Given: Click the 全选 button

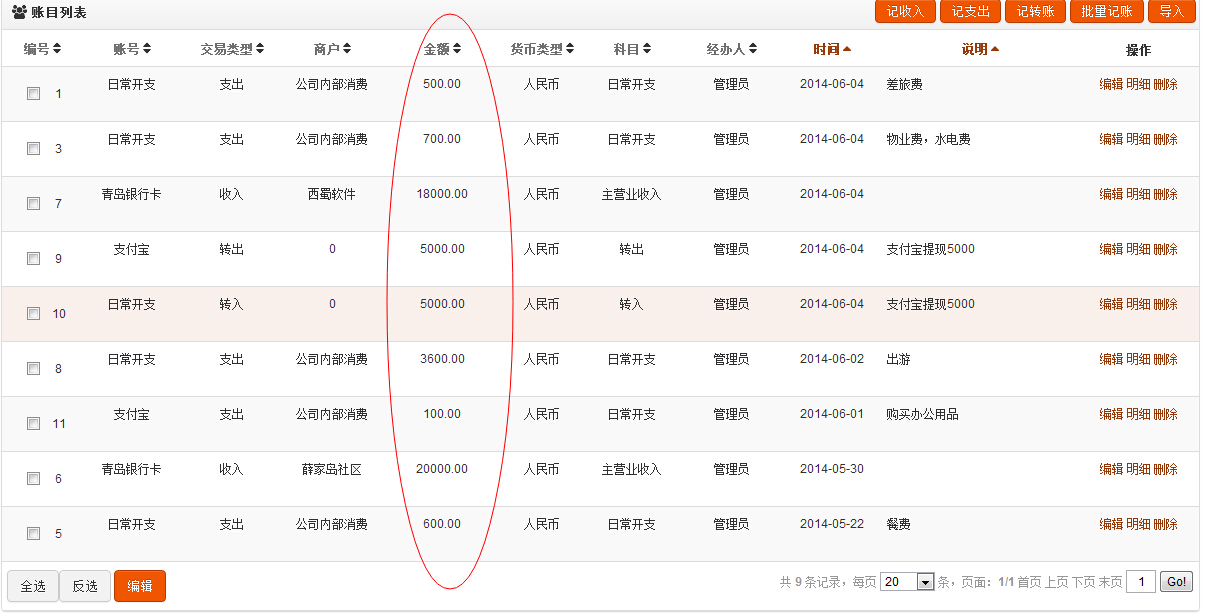Looking at the screenshot, I should 33,586.
